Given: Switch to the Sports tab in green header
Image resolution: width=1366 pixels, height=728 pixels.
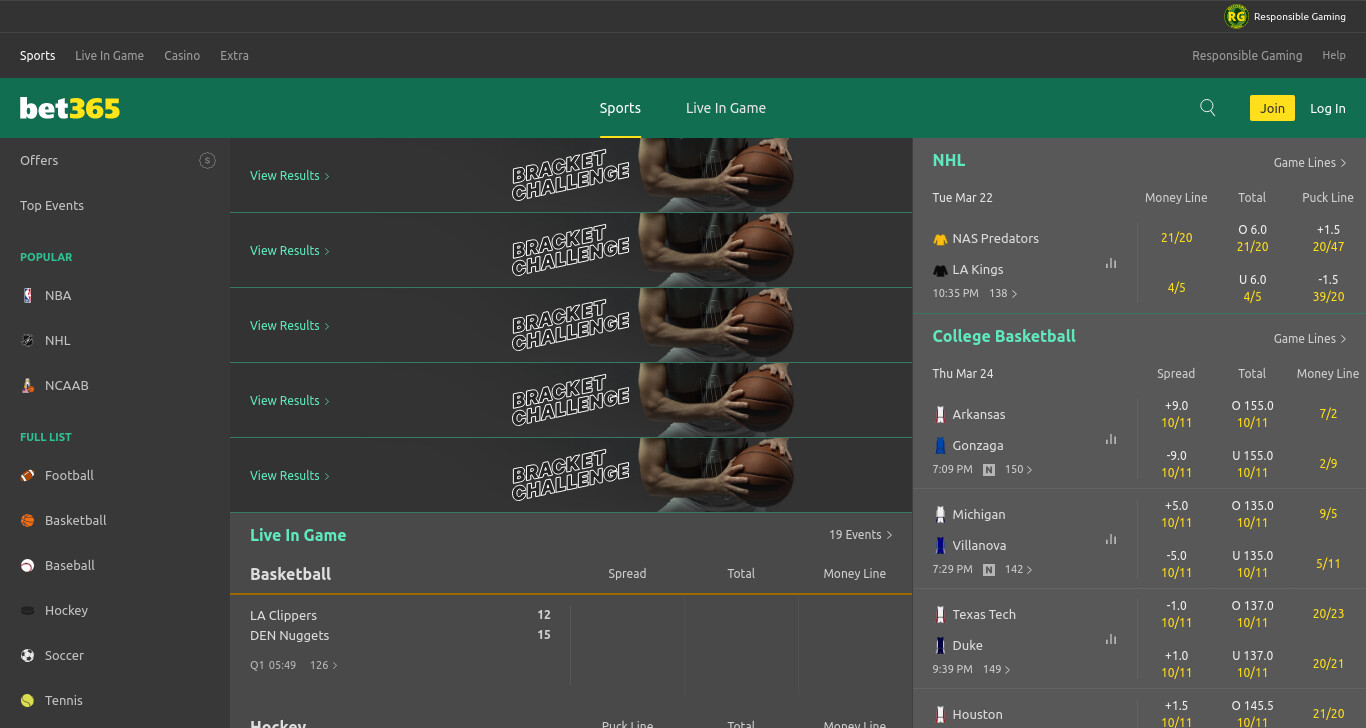Looking at the screenshot, I should pos(620,108).
